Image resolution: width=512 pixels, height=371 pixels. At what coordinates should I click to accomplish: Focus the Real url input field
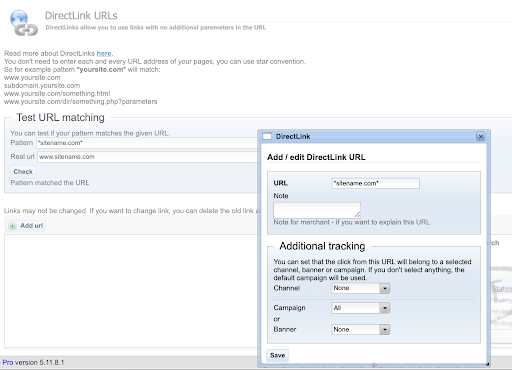[147, 157]
